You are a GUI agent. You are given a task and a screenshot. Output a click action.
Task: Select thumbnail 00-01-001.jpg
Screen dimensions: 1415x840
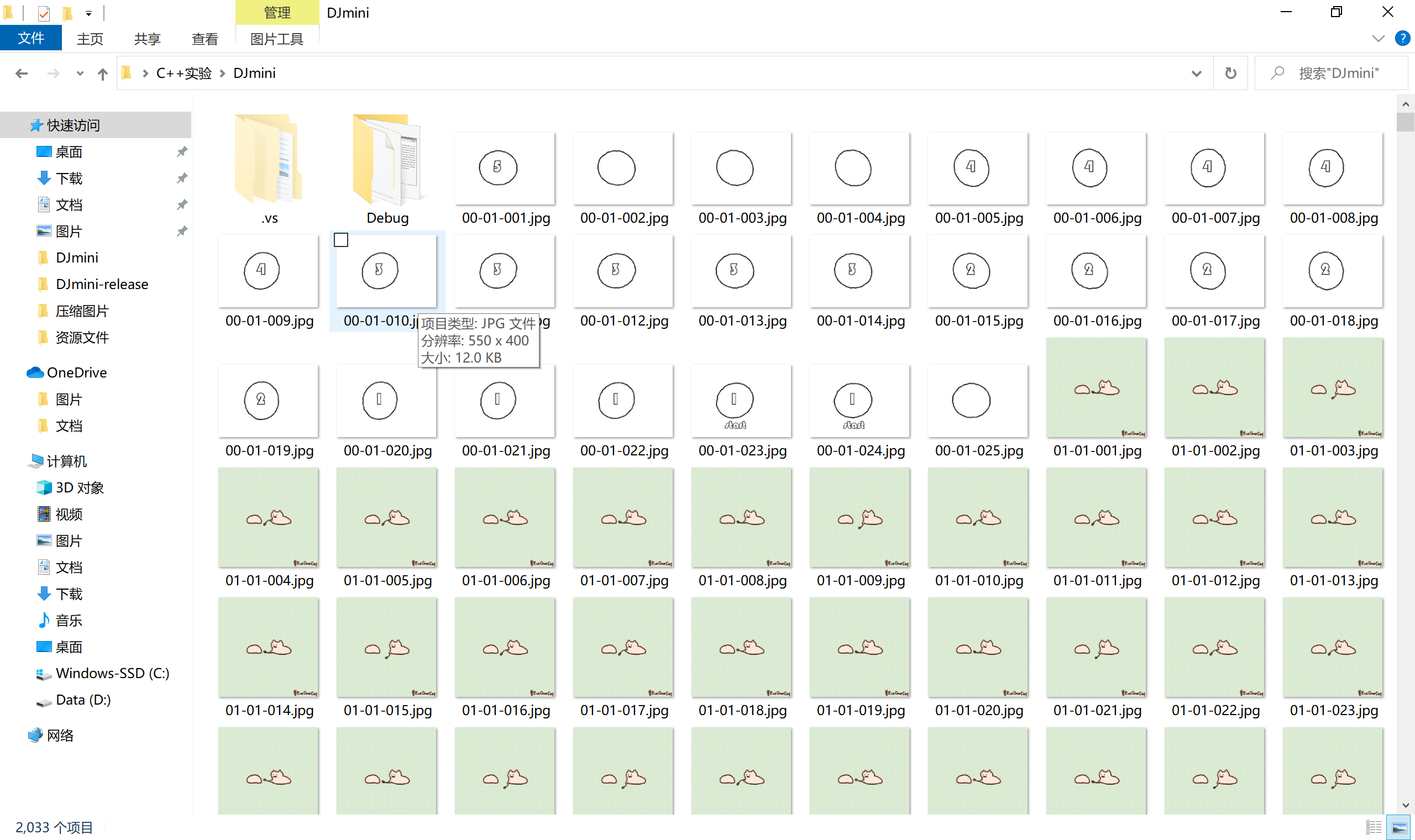click(x=505, y=168)
